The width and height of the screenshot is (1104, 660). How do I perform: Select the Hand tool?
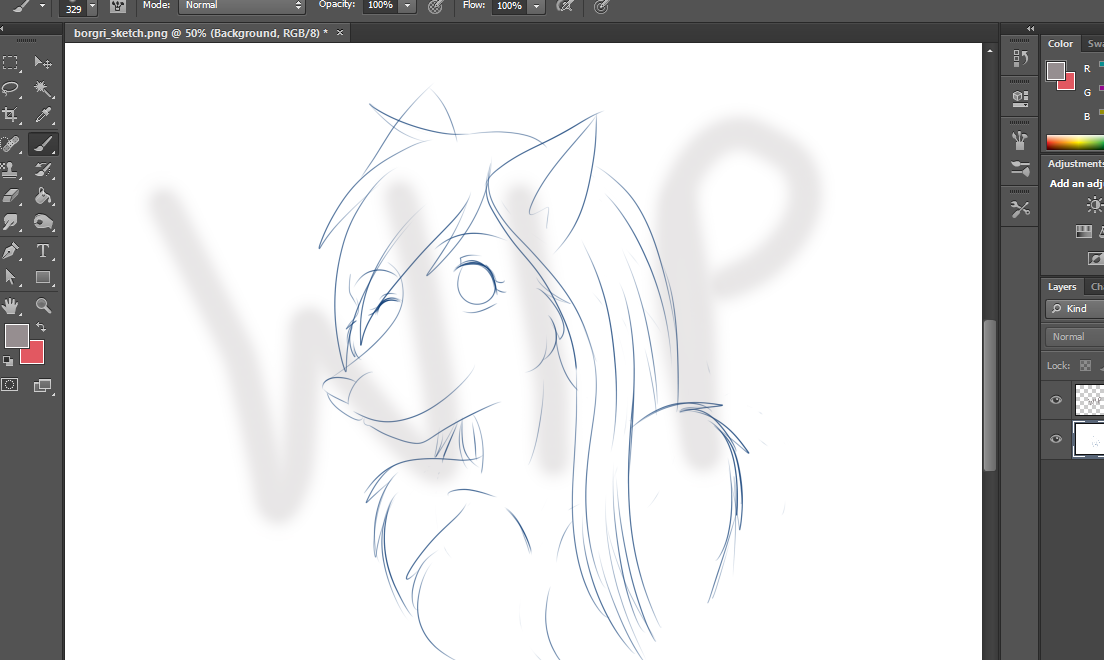pyautogui.click(x=11, y=306)
